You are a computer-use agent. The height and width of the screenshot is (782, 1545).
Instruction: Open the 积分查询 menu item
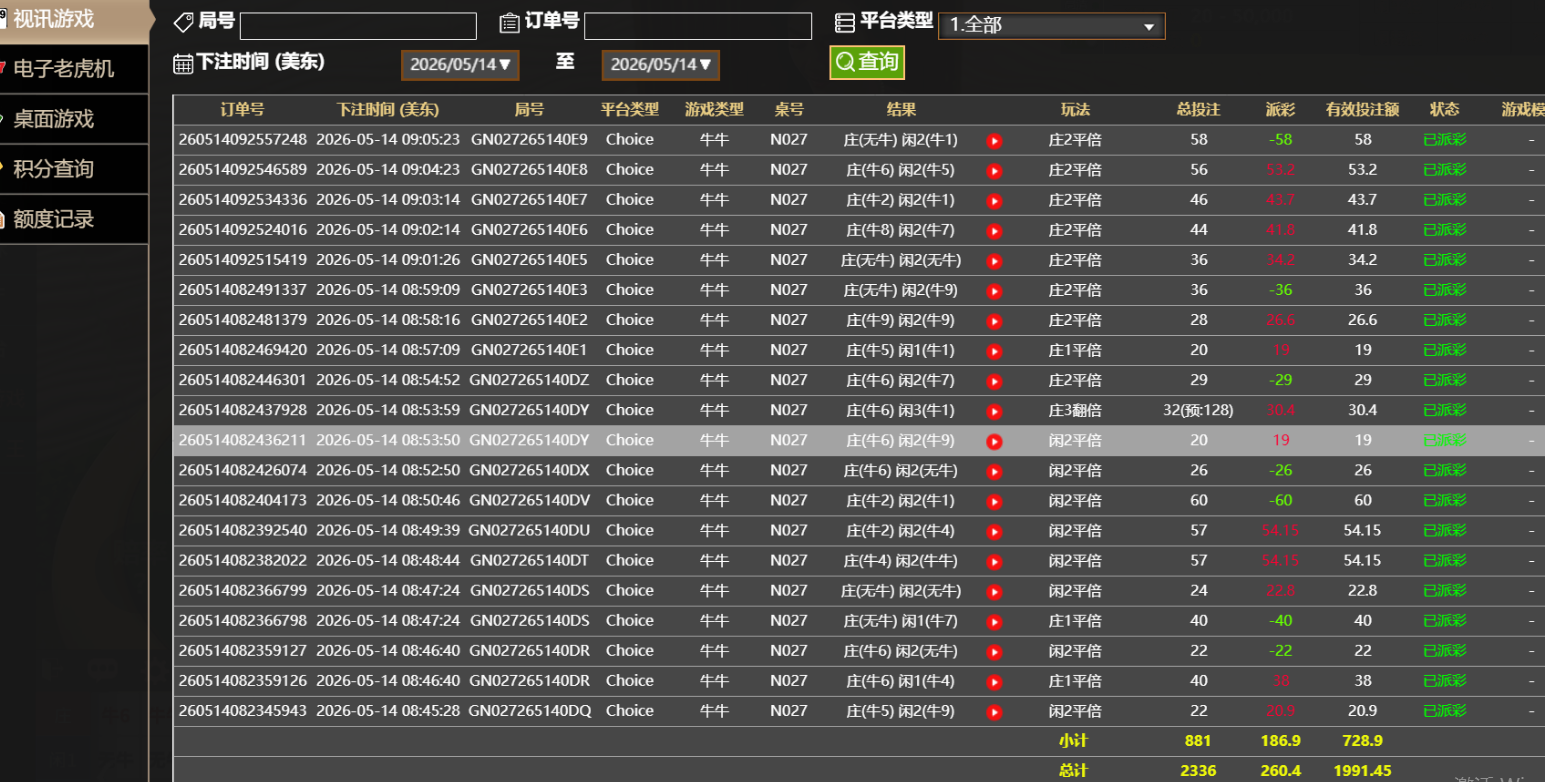coord(72,169)
